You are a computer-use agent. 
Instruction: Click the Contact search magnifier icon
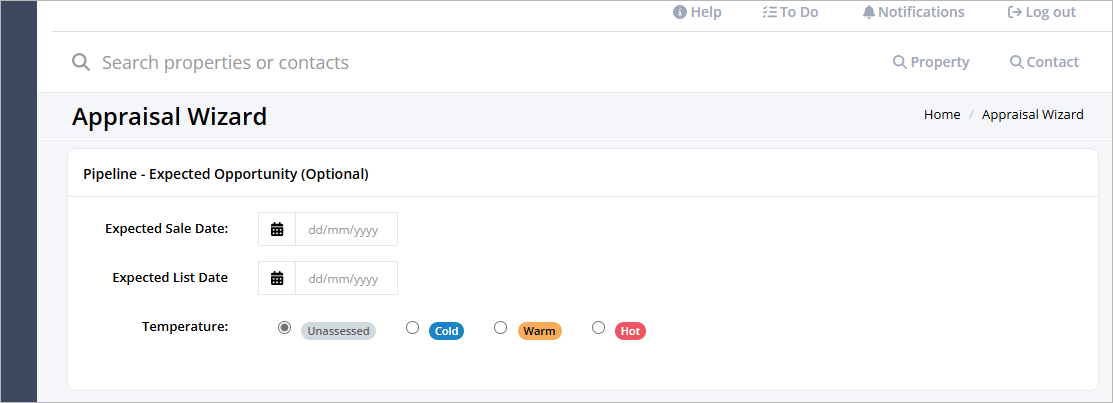click(1016, 62)
